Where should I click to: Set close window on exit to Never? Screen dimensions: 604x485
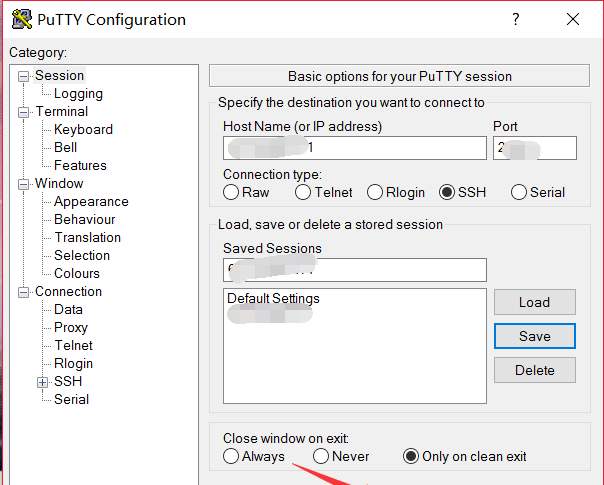tap(320, 456)
